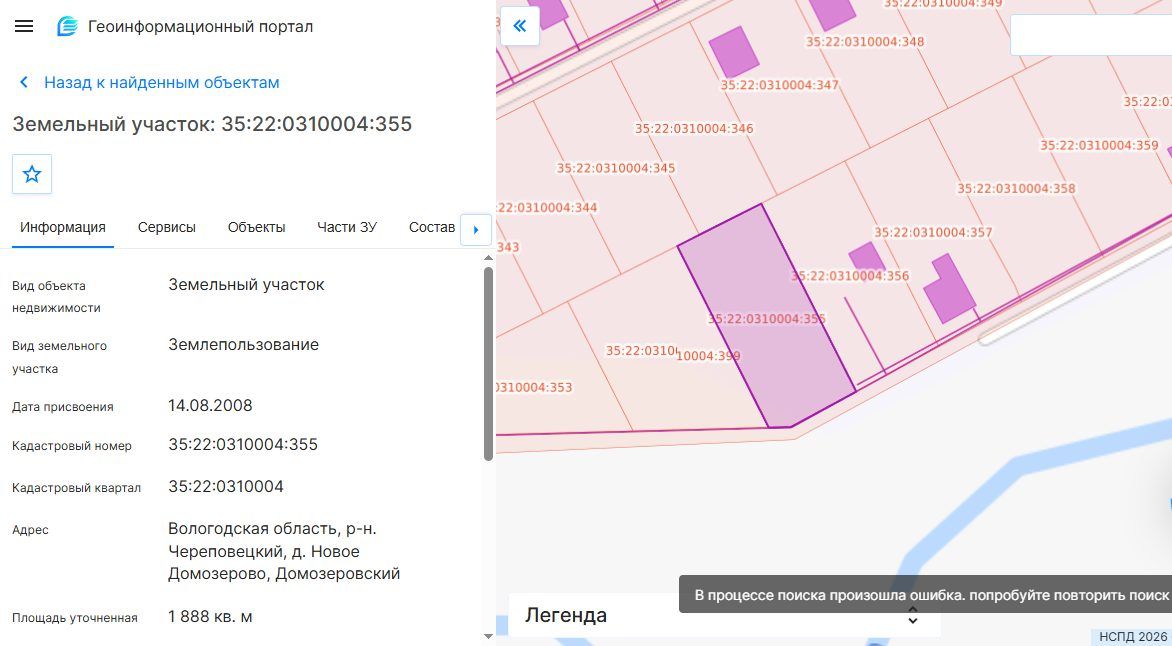Click parcel label 35:22:0310004:356 on map
Image resolution: width=1172 pixels, height=646 pixels.
(851, 276)
